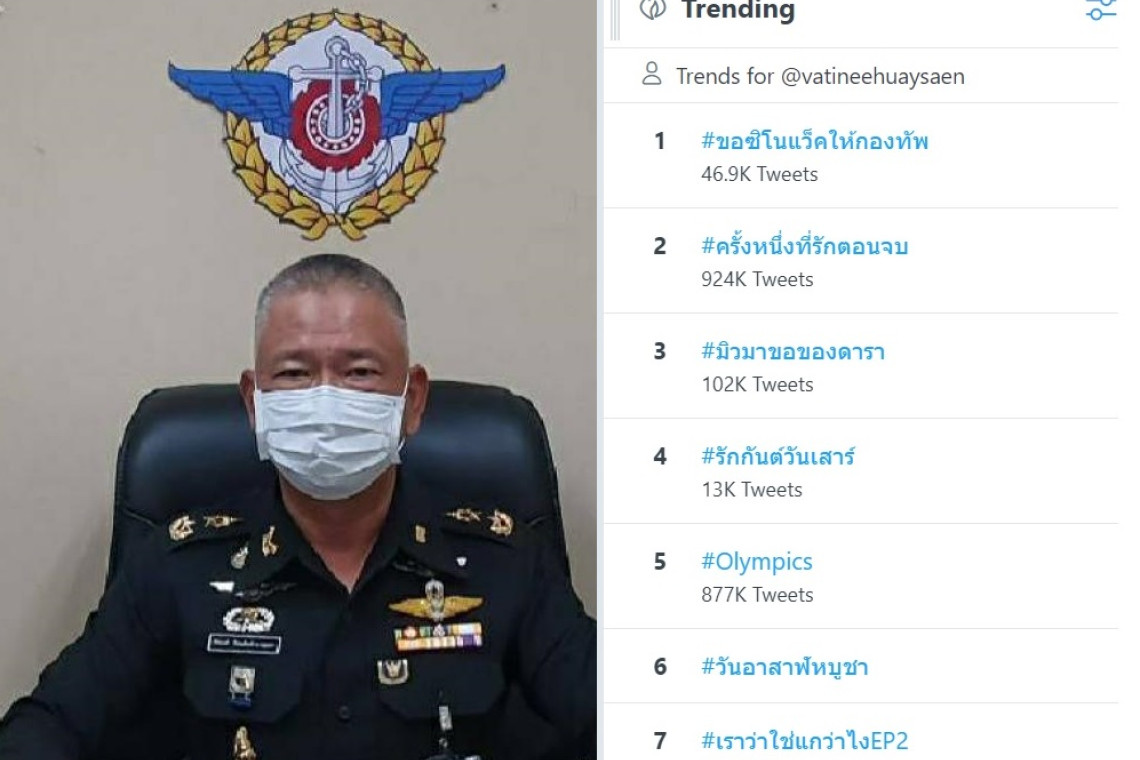
Task: Open hashtag #ขอซิโนแว็คให้กองทัพ
Action: [814, 141]
